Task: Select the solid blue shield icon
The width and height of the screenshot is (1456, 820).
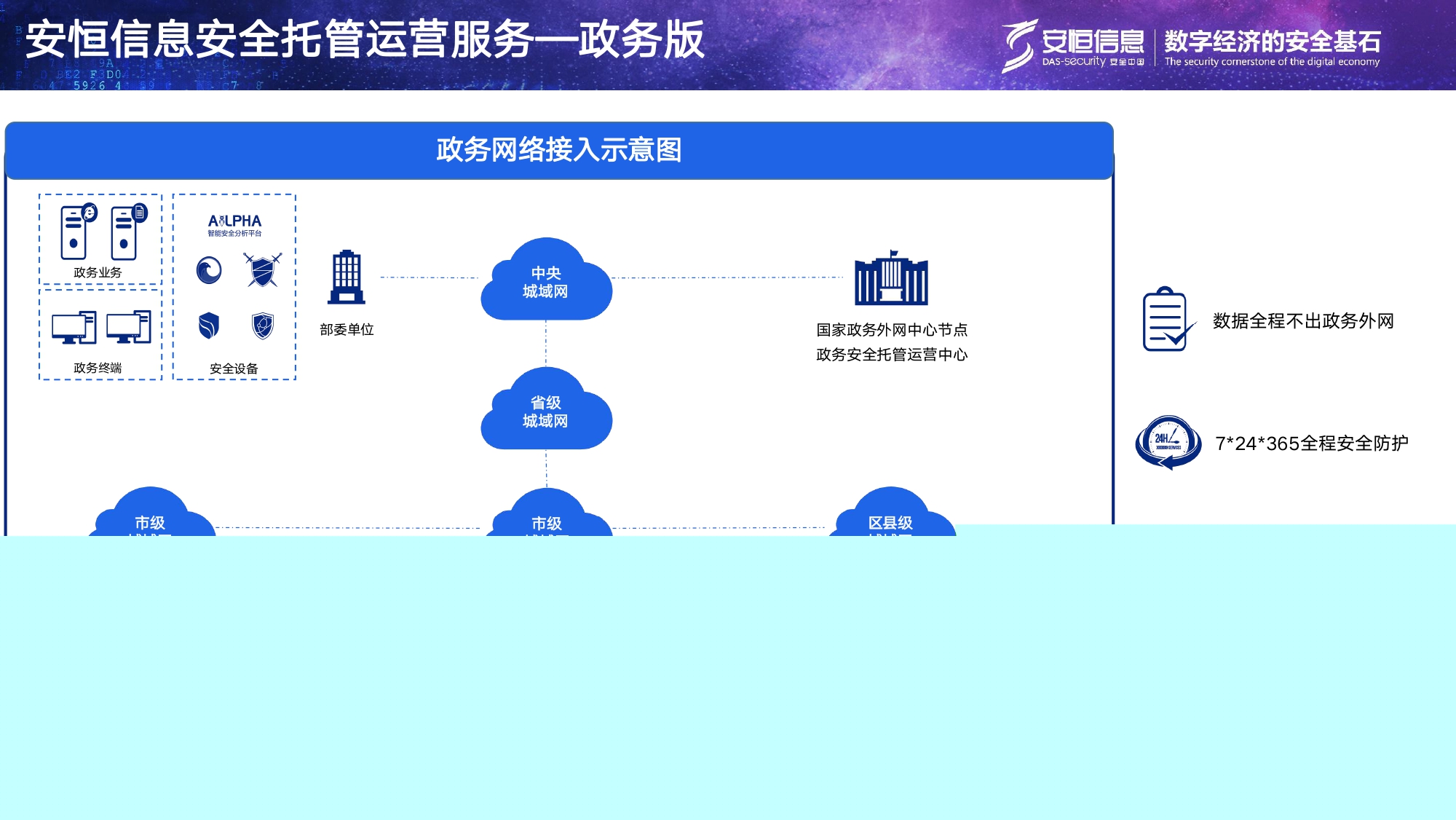Action: [x=209, y=326]
